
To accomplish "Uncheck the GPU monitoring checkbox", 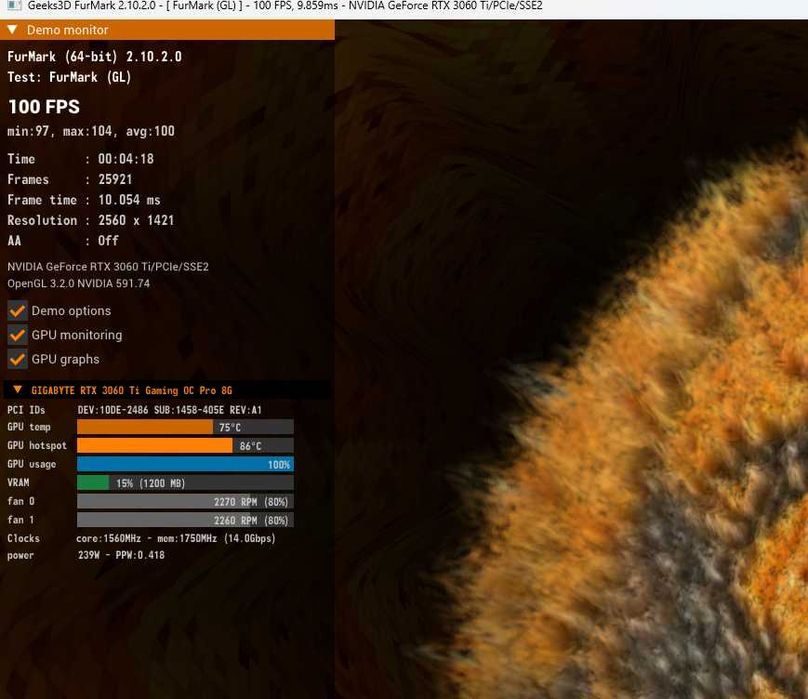I will [17, 335].
